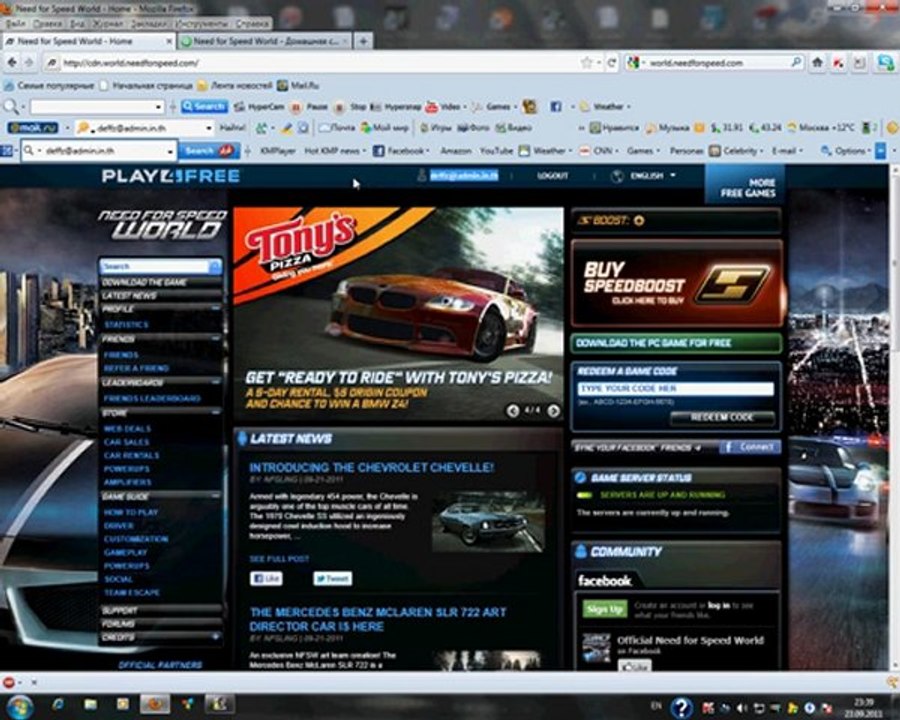Click the Facebook Like icon under Chevelle post
The width and height of the screenshot is (900, 720).
pos(266,578)
